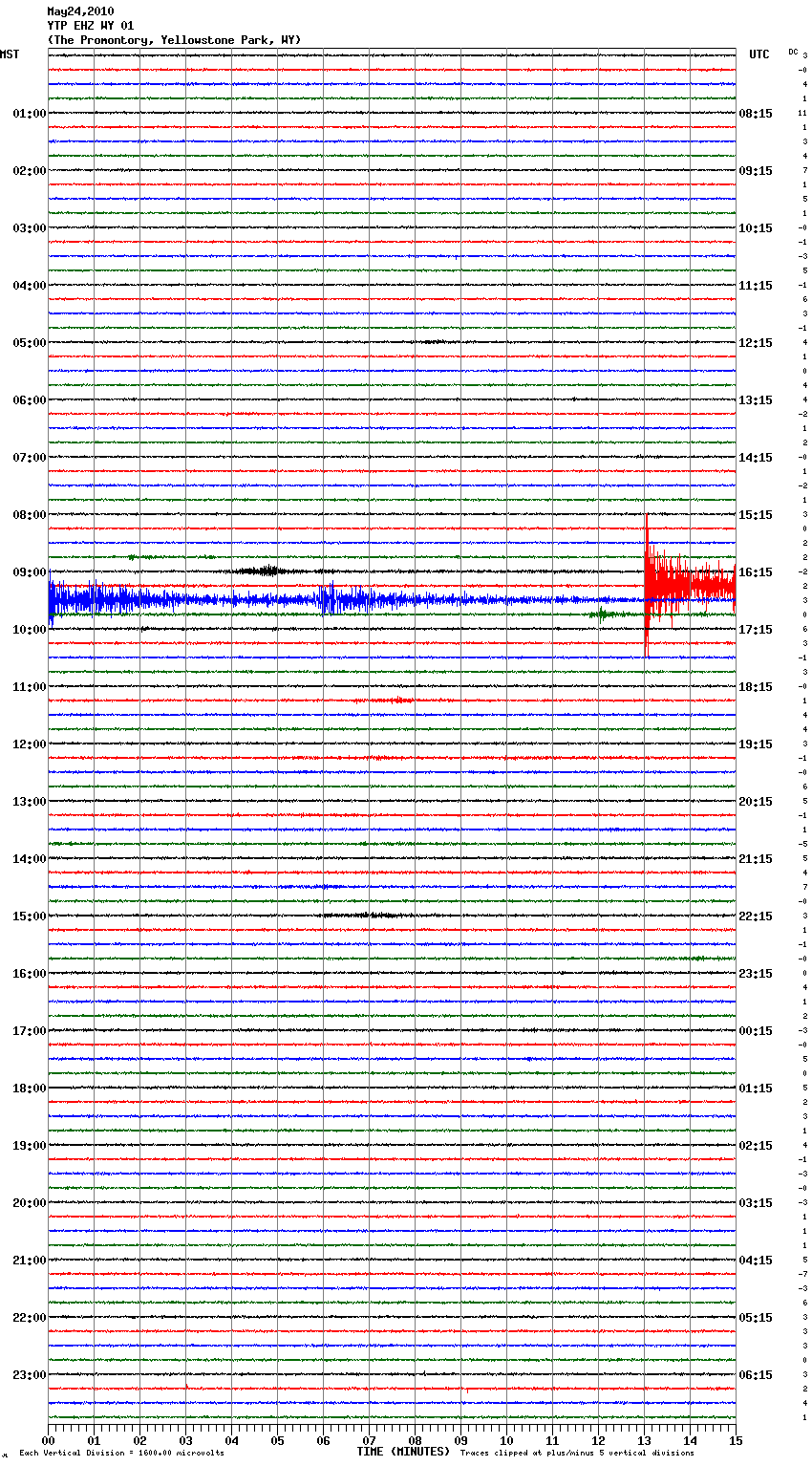Click the 15:15 UTC time label
The height and width of the screenshot is (1466, 812).
[756, 515]
